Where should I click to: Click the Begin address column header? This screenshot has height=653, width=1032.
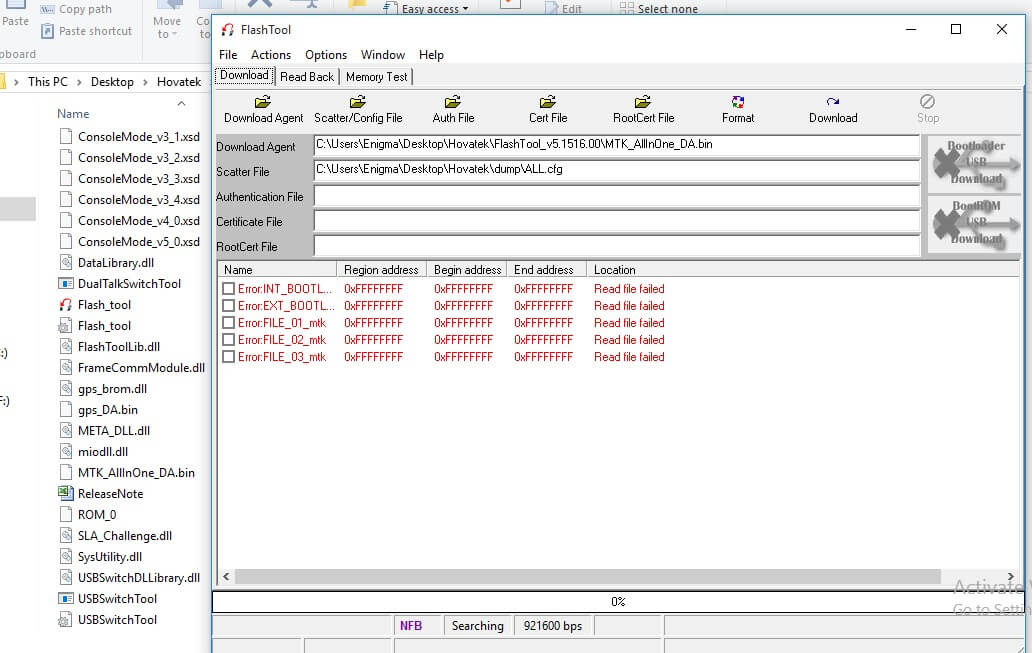click(467, 270)
